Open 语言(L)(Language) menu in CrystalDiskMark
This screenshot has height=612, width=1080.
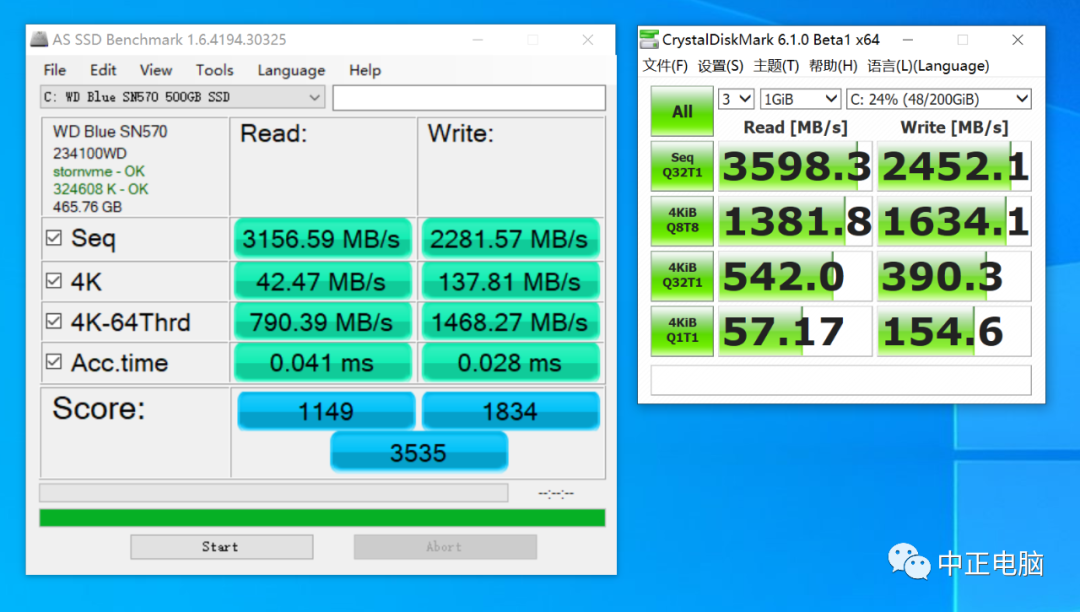[928, 66]
